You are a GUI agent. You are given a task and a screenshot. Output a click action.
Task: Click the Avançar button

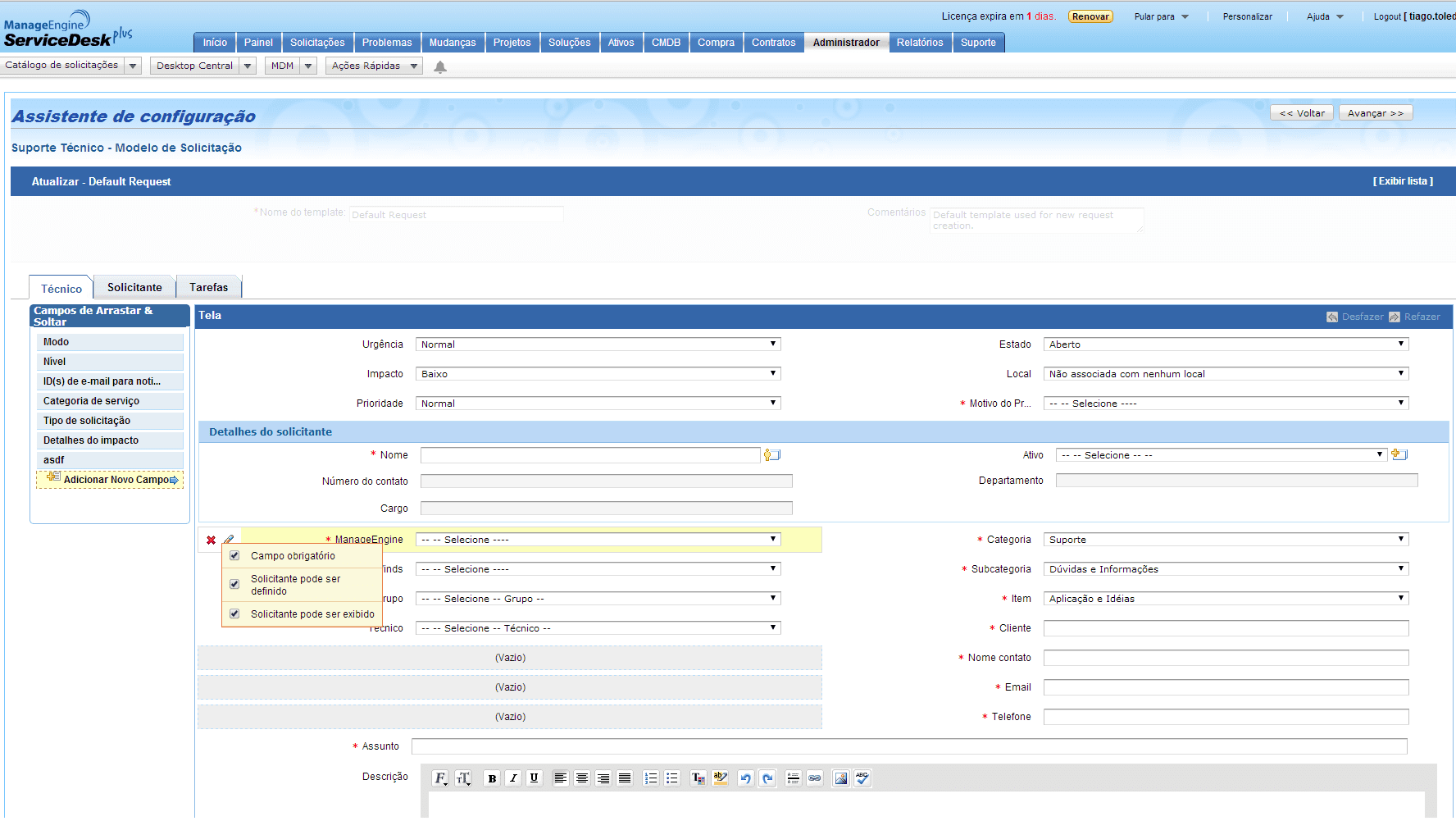[1376, 113]
